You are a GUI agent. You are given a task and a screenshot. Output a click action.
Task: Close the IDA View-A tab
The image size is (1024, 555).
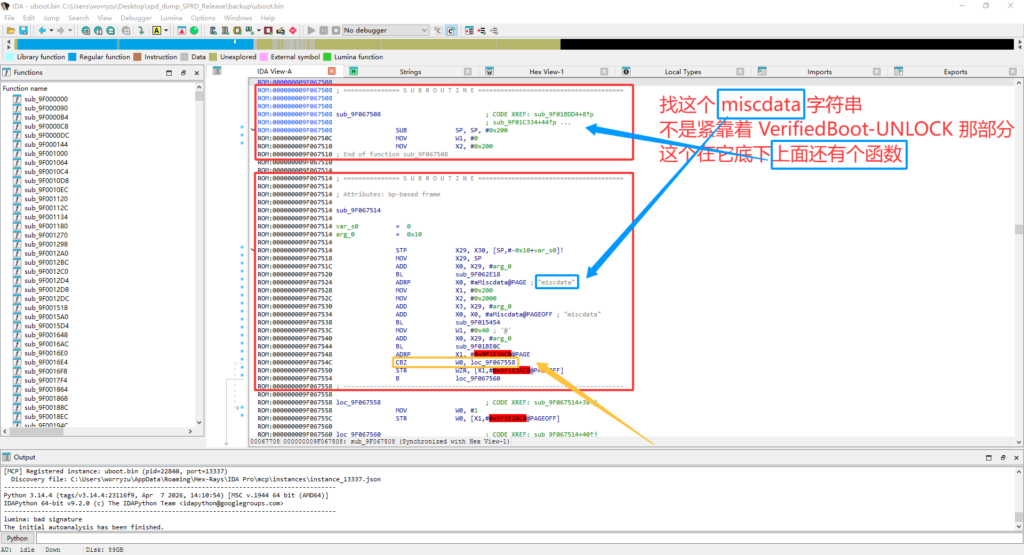[332, 71]
